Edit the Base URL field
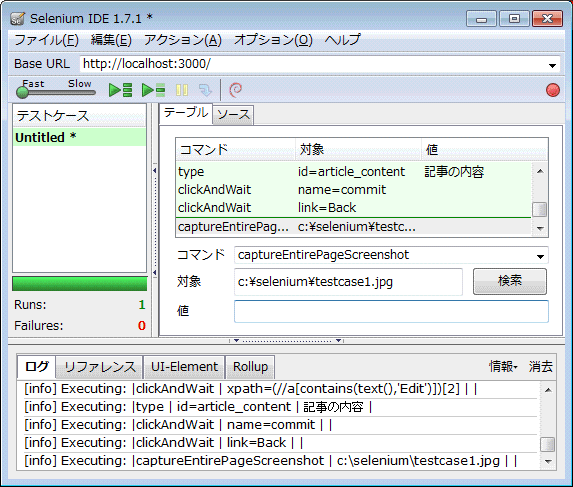Screen dimensions: 573x487 click(x=314, y=64)
